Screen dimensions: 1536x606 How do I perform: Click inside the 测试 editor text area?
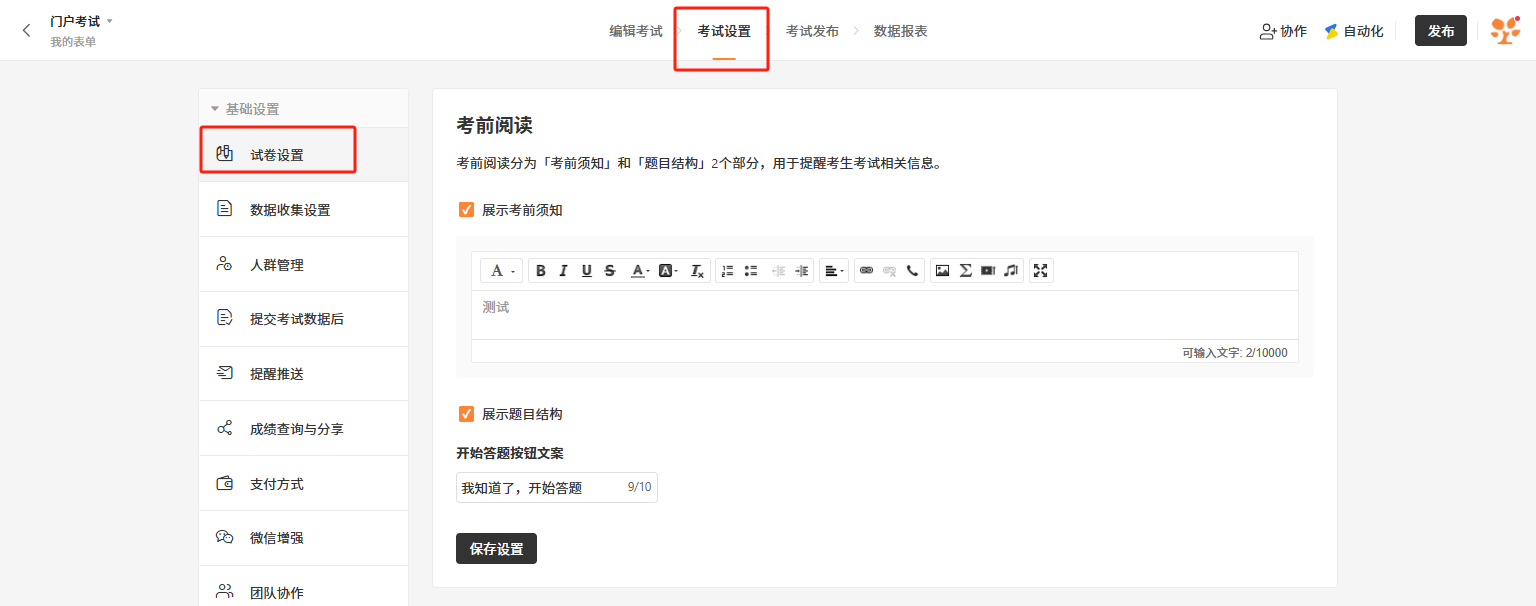(x=884, y=315)
